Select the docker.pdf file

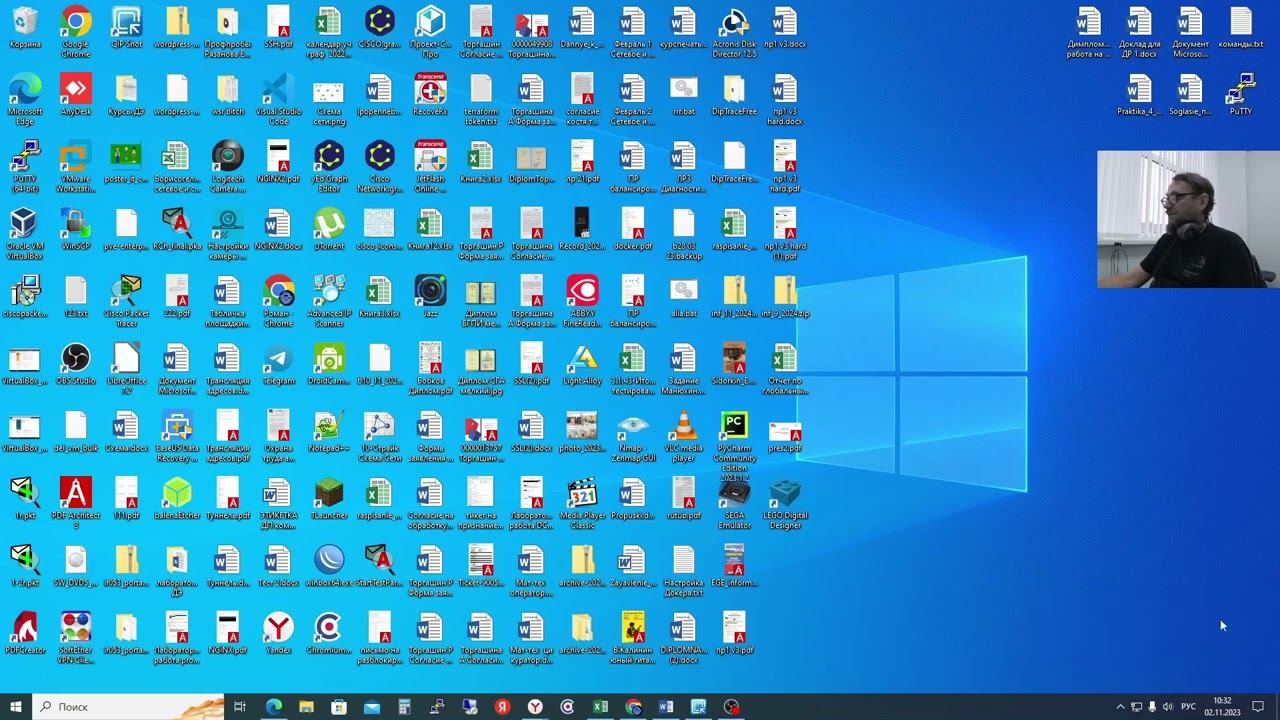633,229
